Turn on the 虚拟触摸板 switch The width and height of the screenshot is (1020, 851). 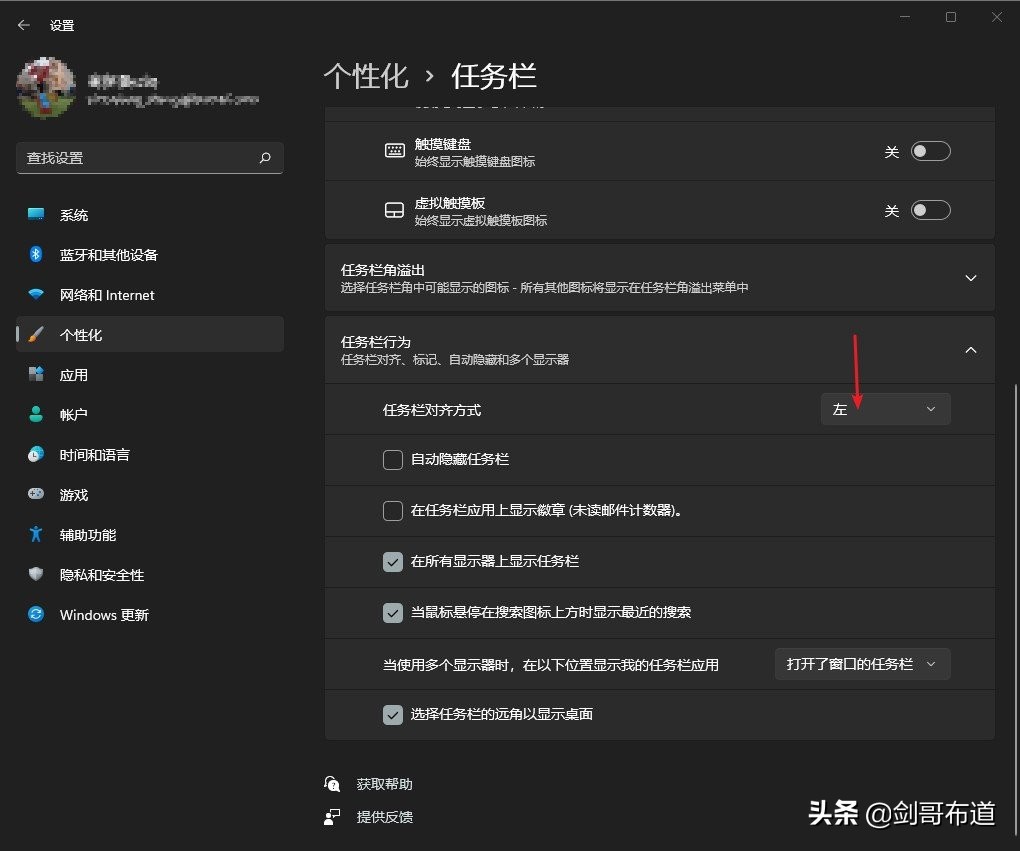click(930, 210)
